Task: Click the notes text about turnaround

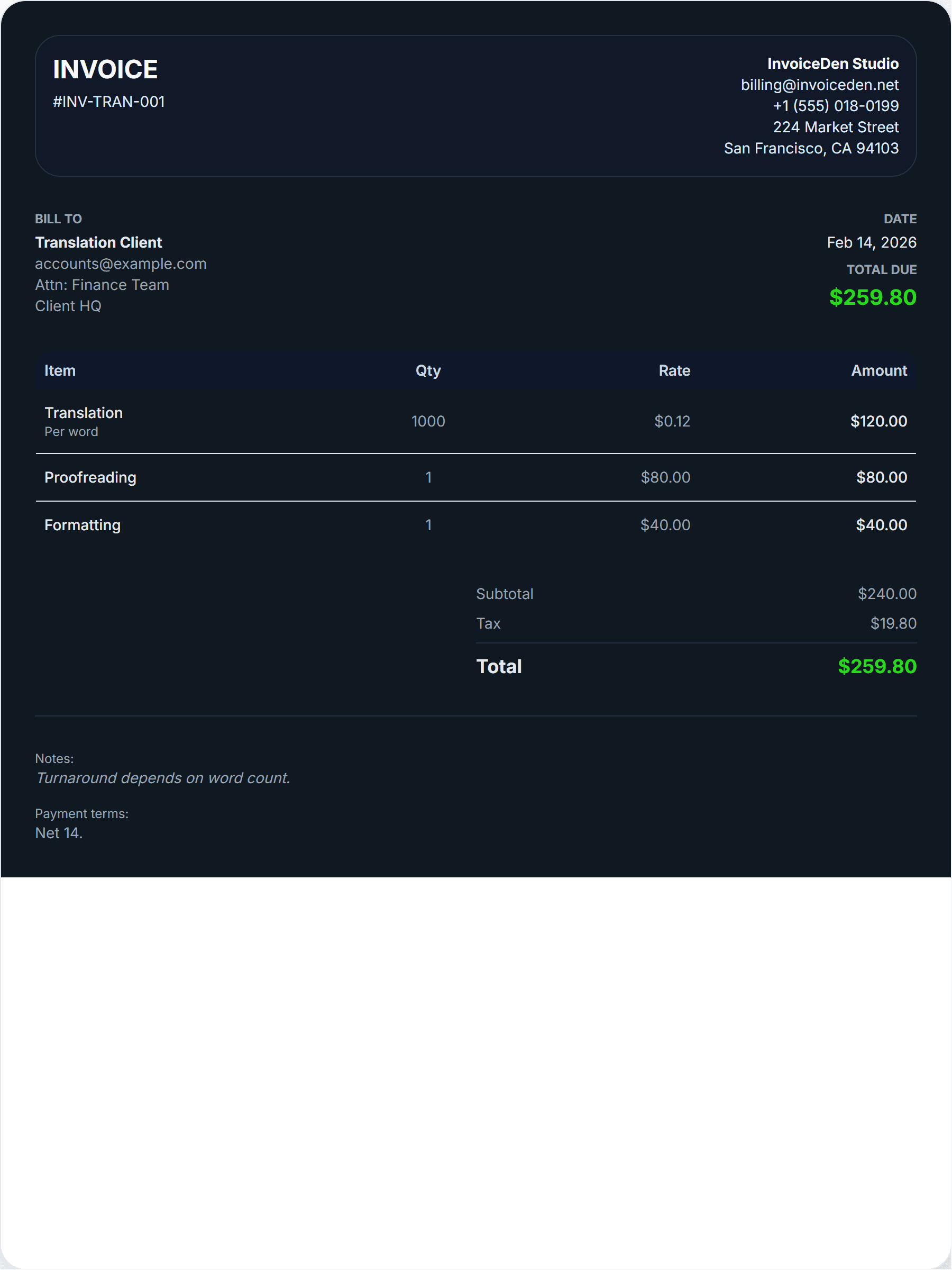Action: 163,778
